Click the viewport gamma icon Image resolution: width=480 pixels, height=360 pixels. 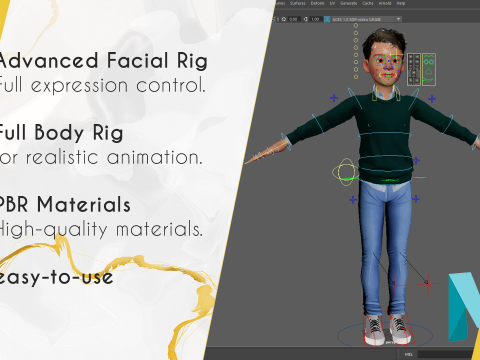(305, 19)
